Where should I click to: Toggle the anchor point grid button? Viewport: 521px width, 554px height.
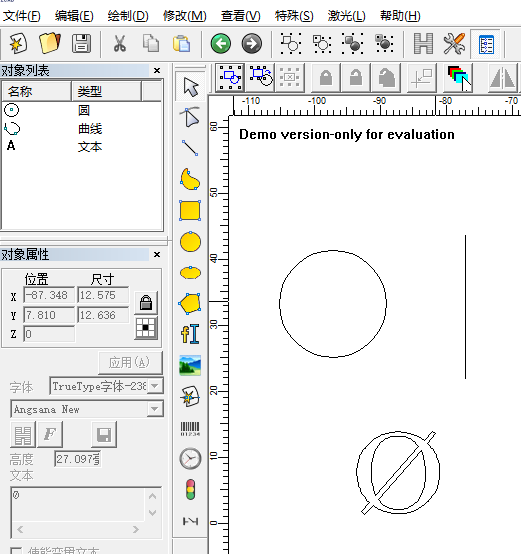146,328
